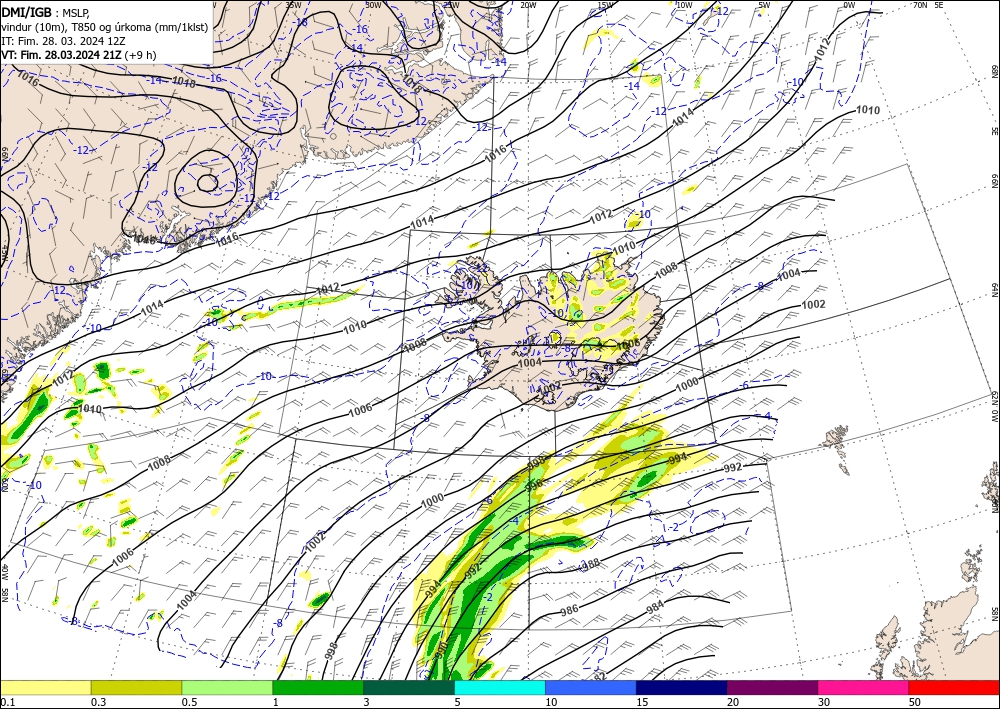Select the red 50 mm legend swatch

(x=954, y=687)
